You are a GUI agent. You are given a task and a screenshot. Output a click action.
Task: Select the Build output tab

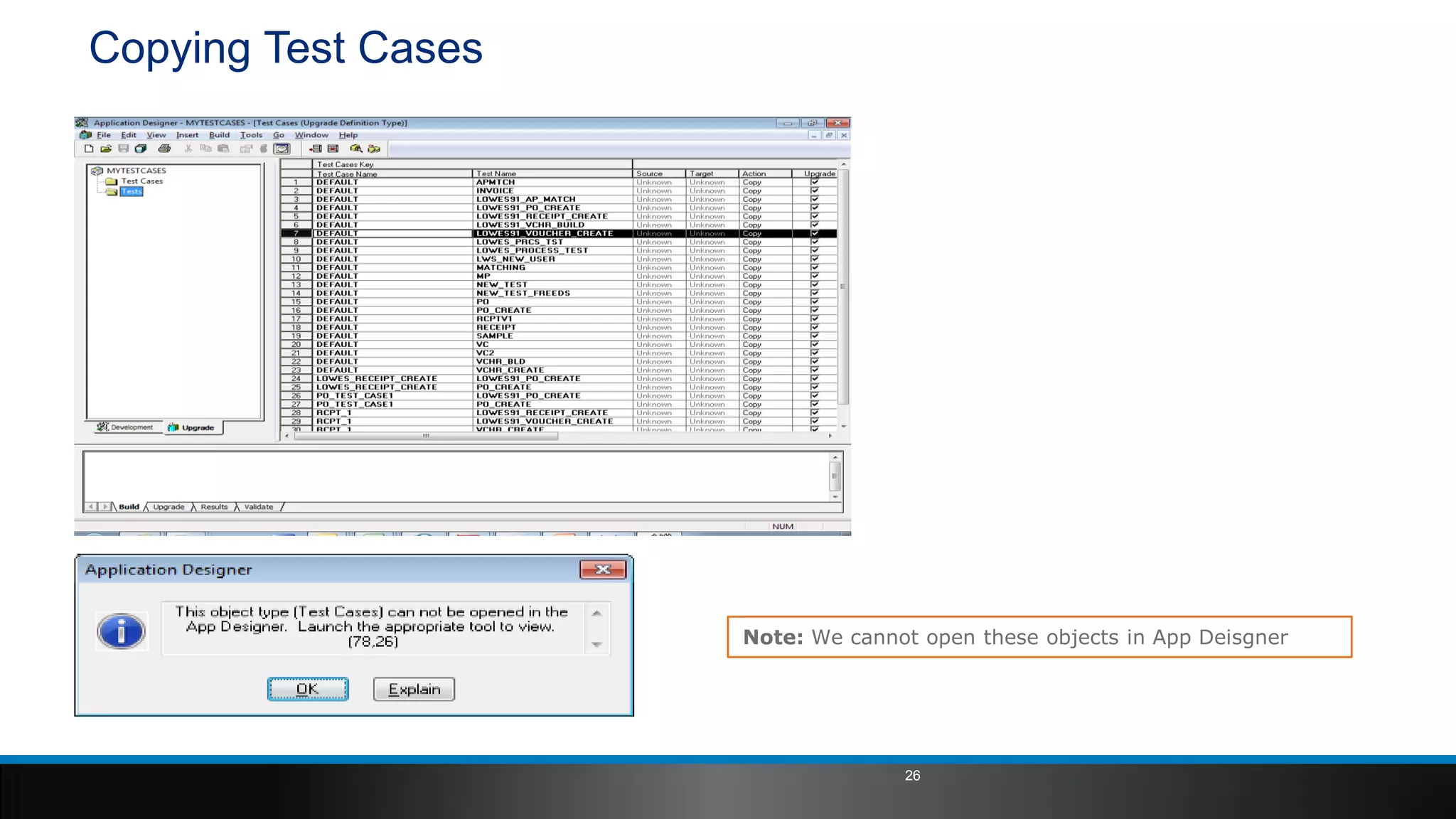click(129, 507)
